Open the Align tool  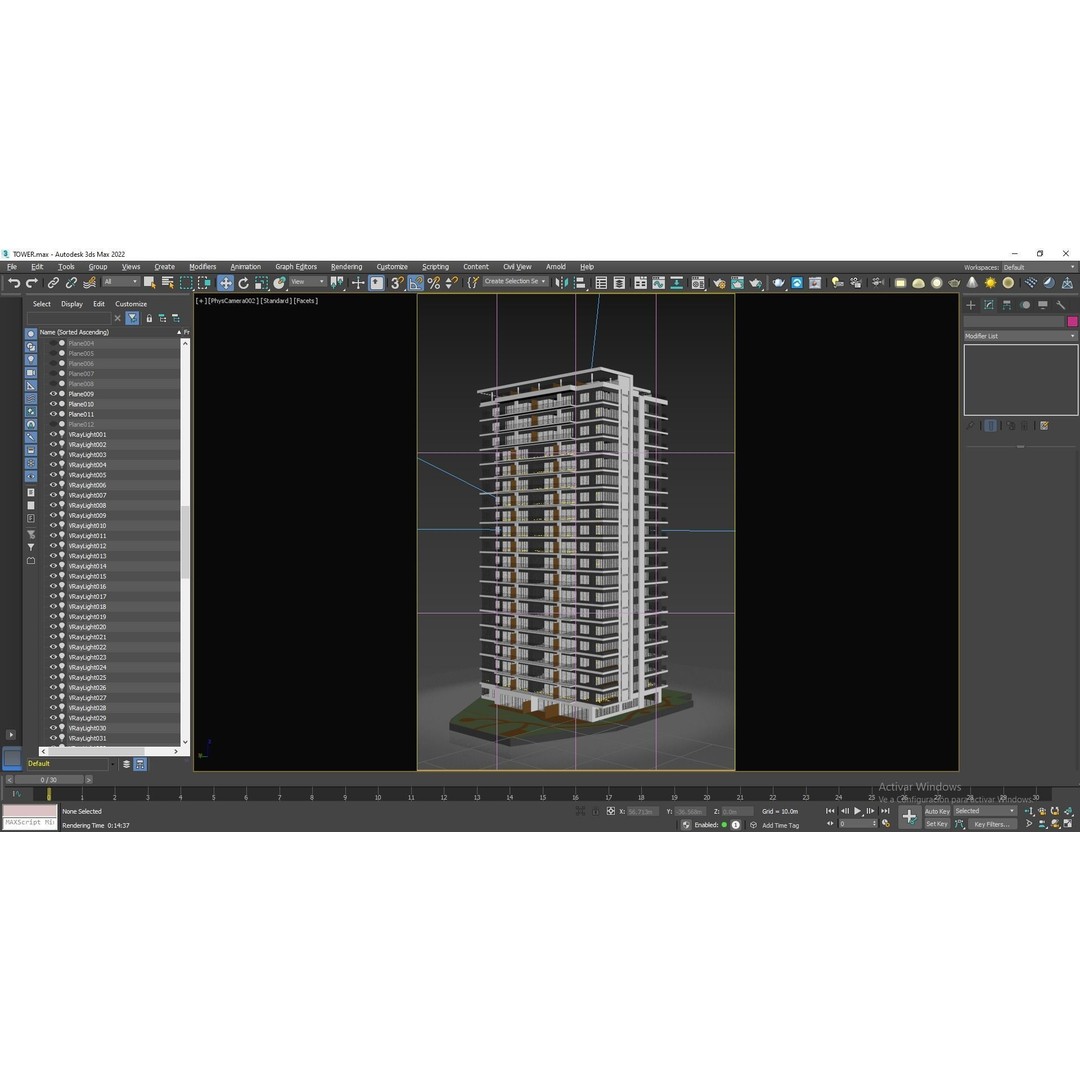click(580, 283)
